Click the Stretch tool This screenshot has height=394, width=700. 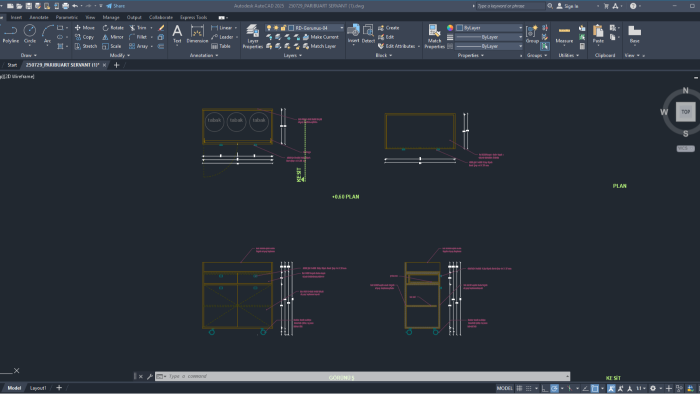coord(86,46)
